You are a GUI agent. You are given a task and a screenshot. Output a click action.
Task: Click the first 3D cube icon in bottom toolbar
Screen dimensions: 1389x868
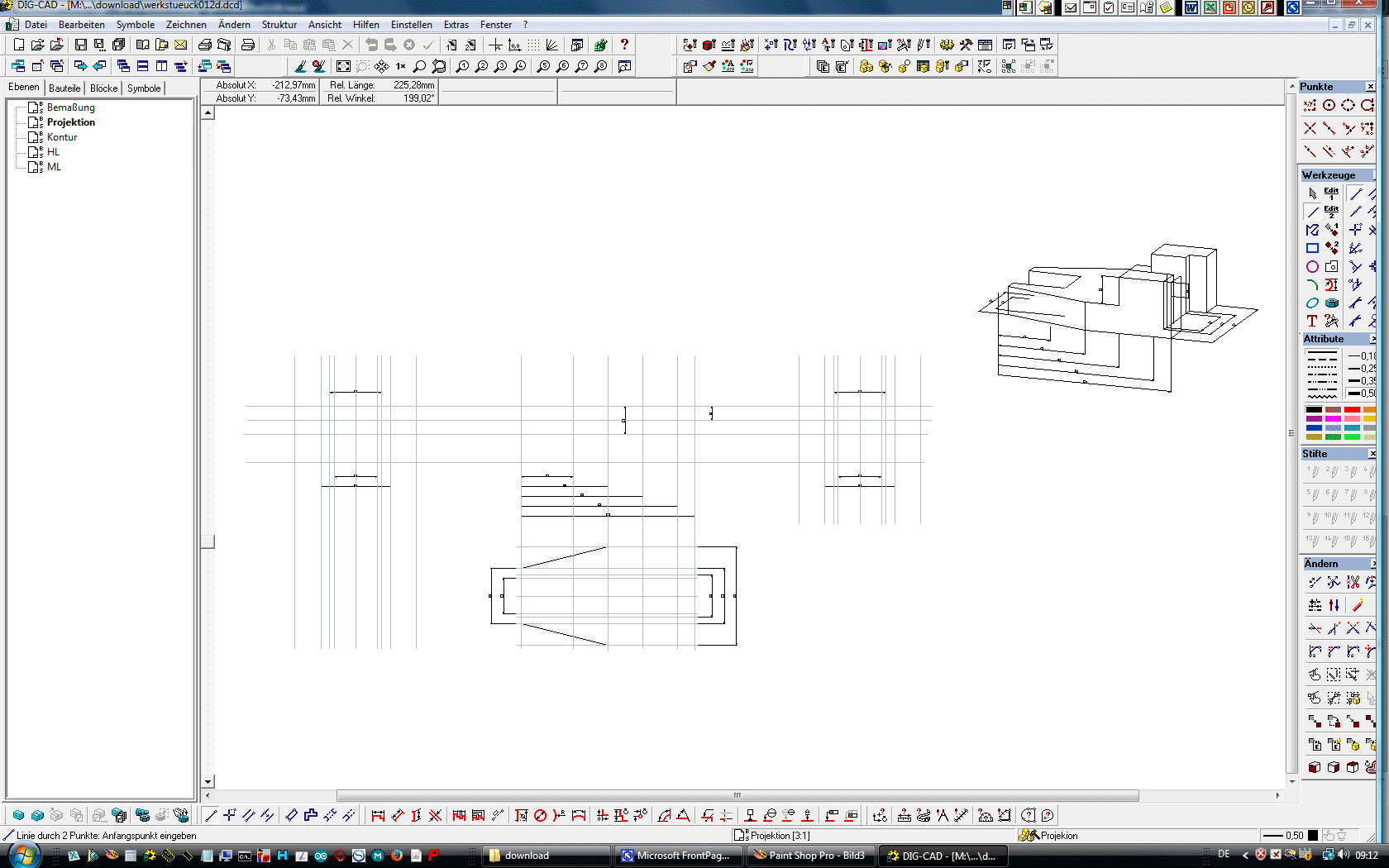(x=18, y=815)
